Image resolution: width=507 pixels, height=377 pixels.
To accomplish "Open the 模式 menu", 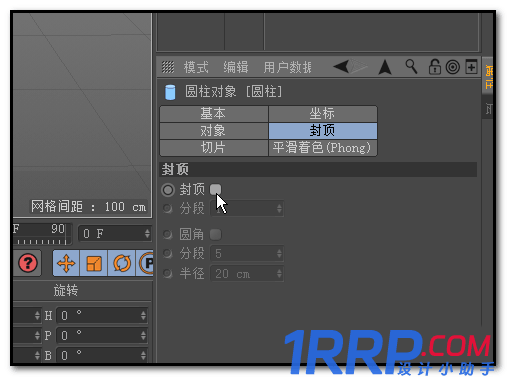I will click(196, 67).
